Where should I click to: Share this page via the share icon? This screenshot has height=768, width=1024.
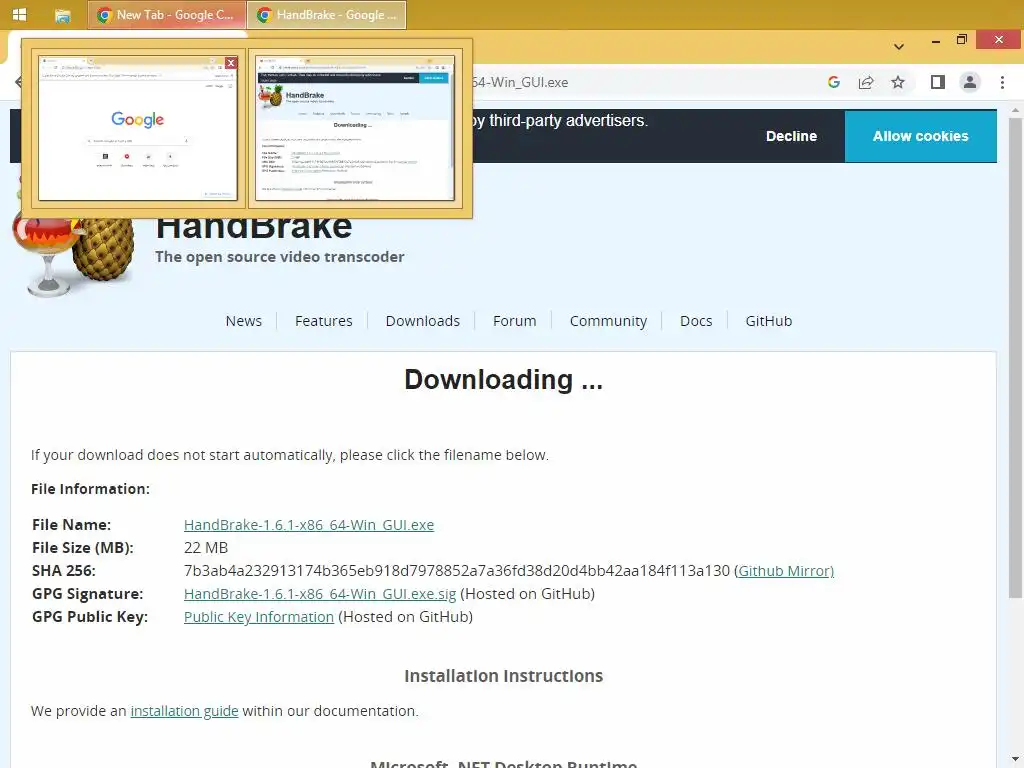coord(866,82)
